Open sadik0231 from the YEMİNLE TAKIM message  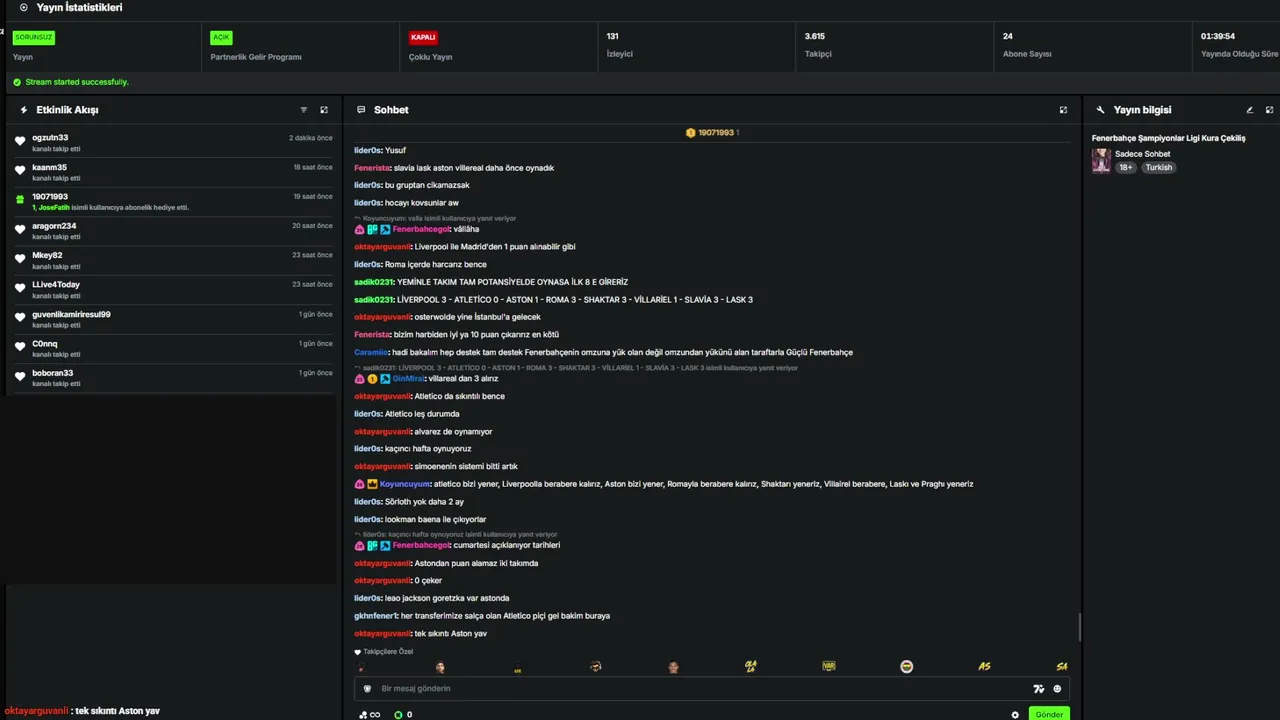(x=374, y=282)
